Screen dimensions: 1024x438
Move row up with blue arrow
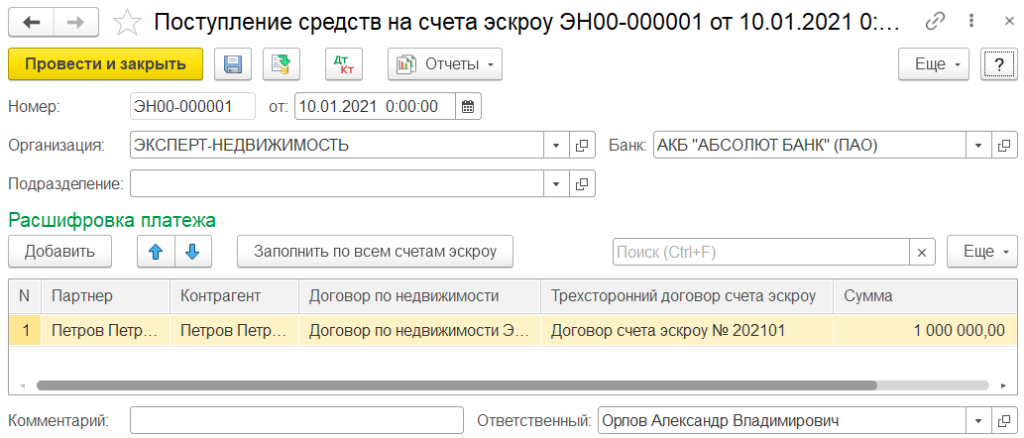(x=155, y=252)
